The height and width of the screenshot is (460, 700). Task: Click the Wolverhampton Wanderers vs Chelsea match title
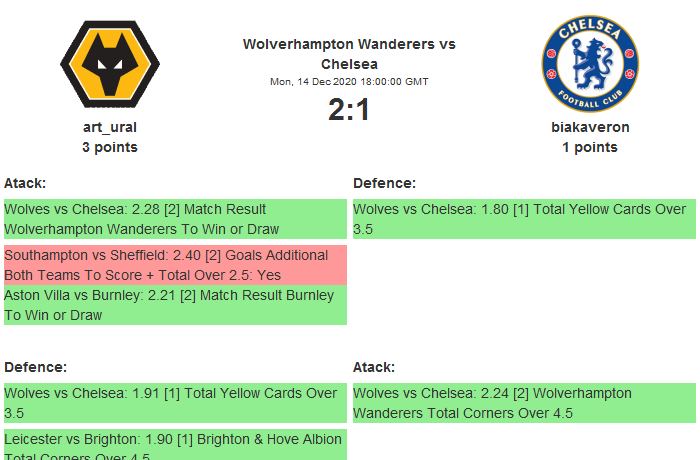349,54
